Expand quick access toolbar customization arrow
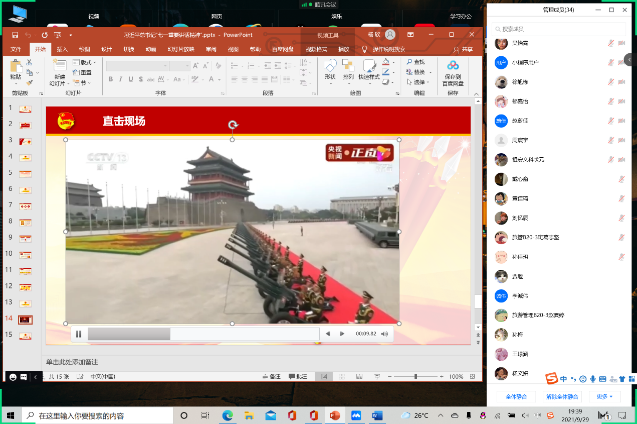The width and height of the screenshot is (637, 424). tap(70, 35)
